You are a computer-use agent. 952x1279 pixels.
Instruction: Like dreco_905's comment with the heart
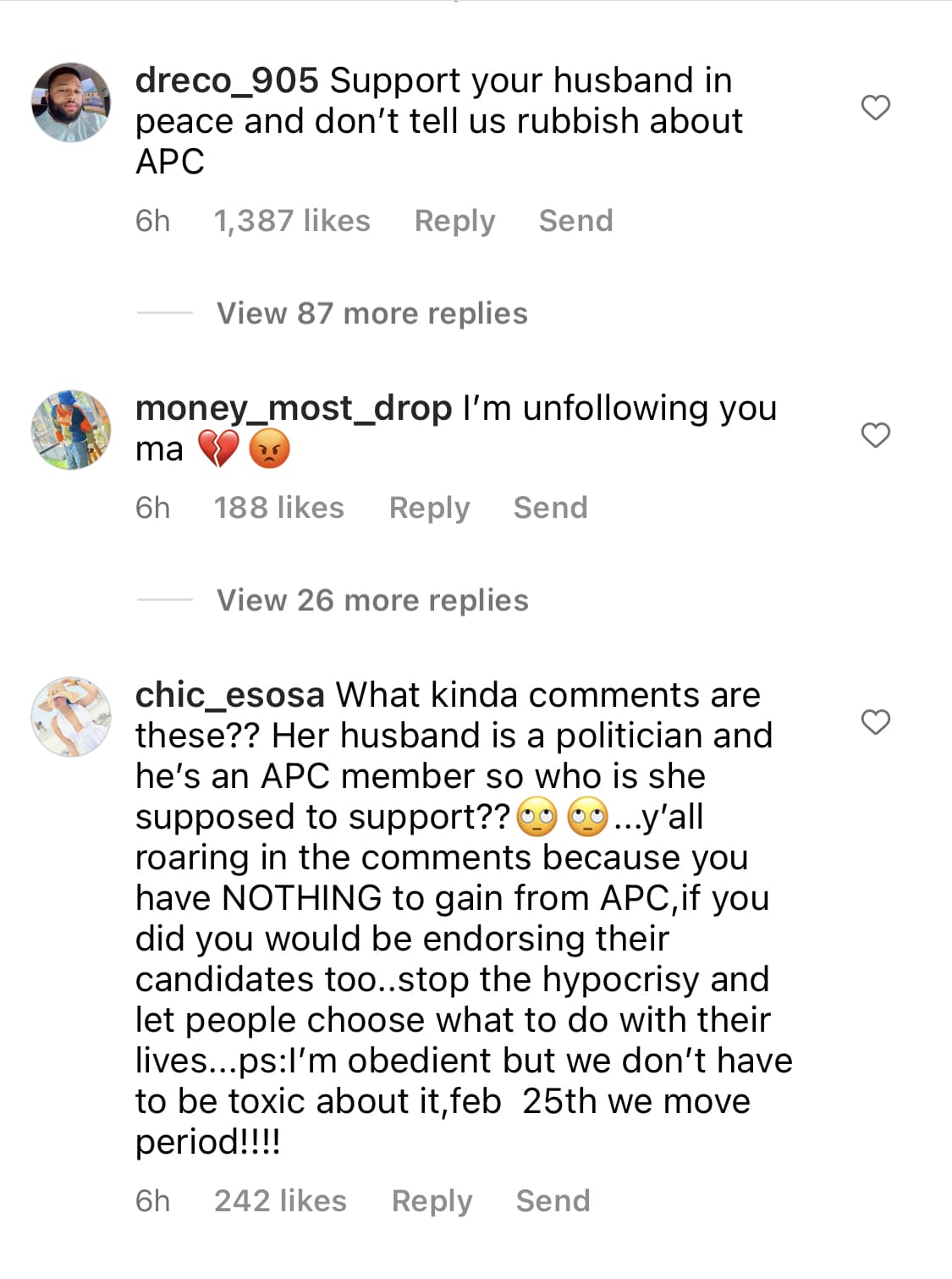point(875,108)
